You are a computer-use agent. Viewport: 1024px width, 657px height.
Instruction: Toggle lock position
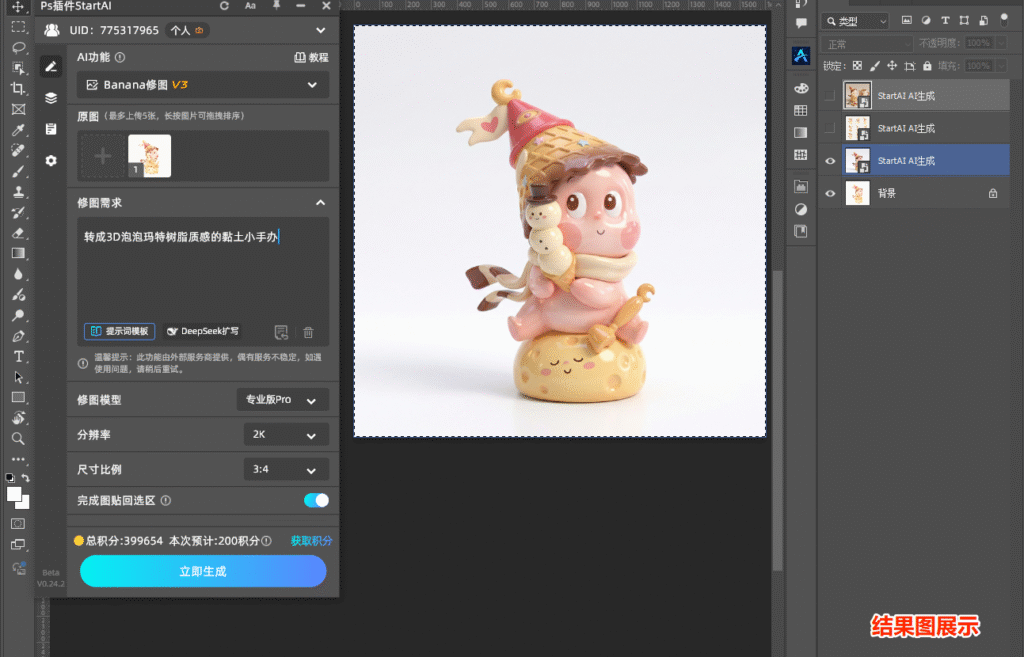891,66
